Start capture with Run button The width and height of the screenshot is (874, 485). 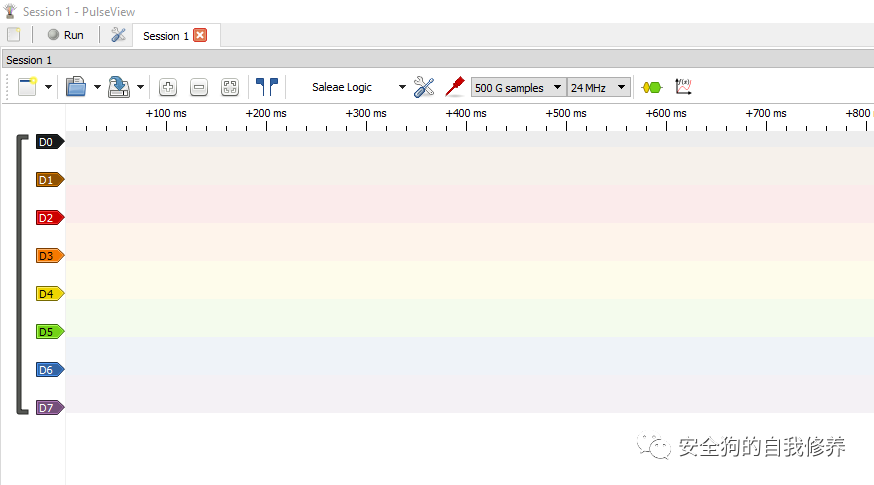coord(66,35)
